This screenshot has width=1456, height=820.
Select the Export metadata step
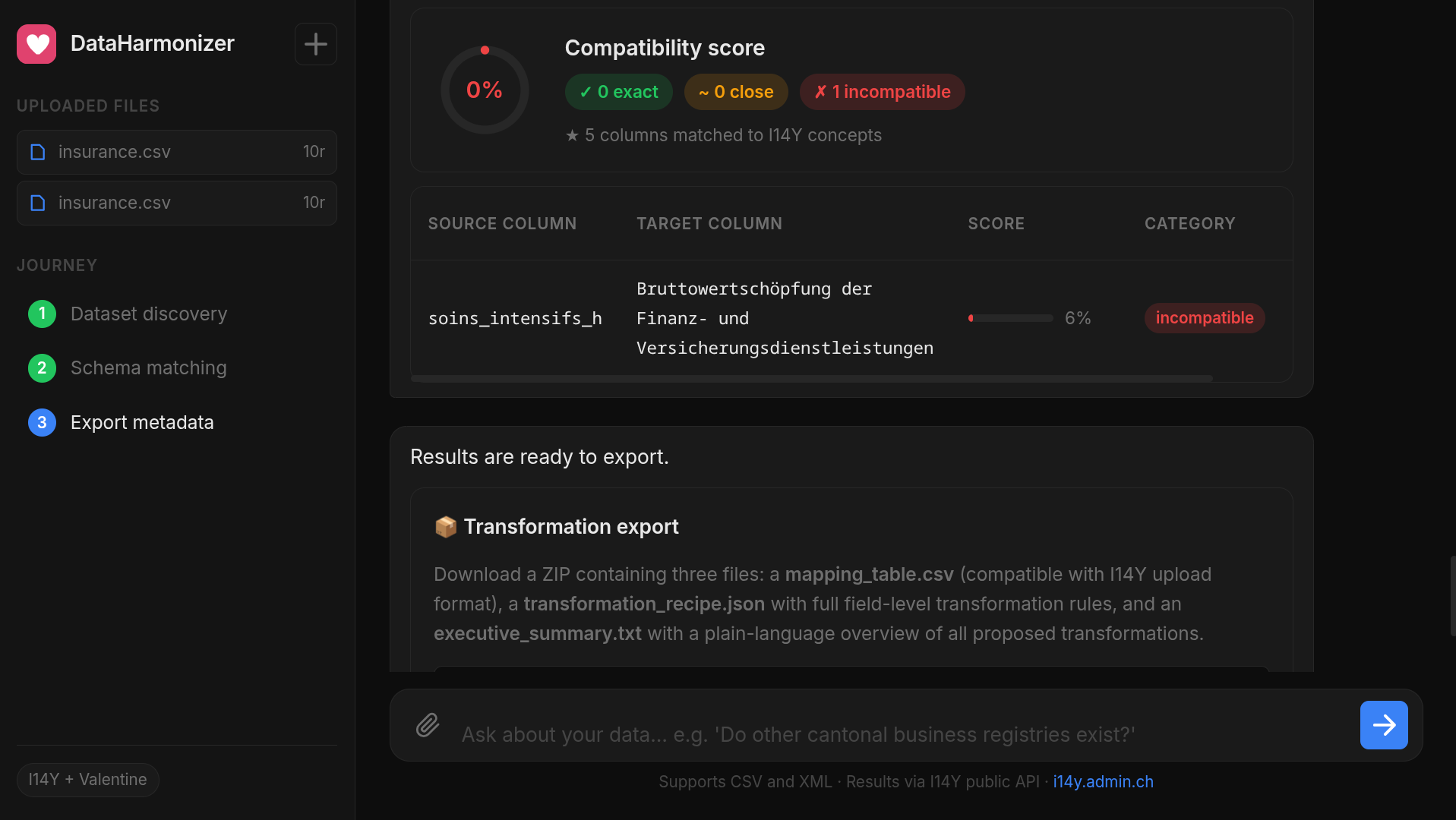[x=142, y=423]
